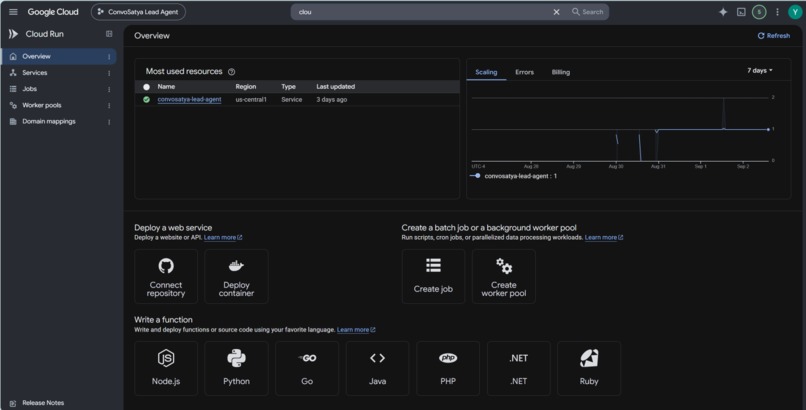Click the Search button in the top bar
Viewport: 806px width, 410px height.
click(588, 12)
